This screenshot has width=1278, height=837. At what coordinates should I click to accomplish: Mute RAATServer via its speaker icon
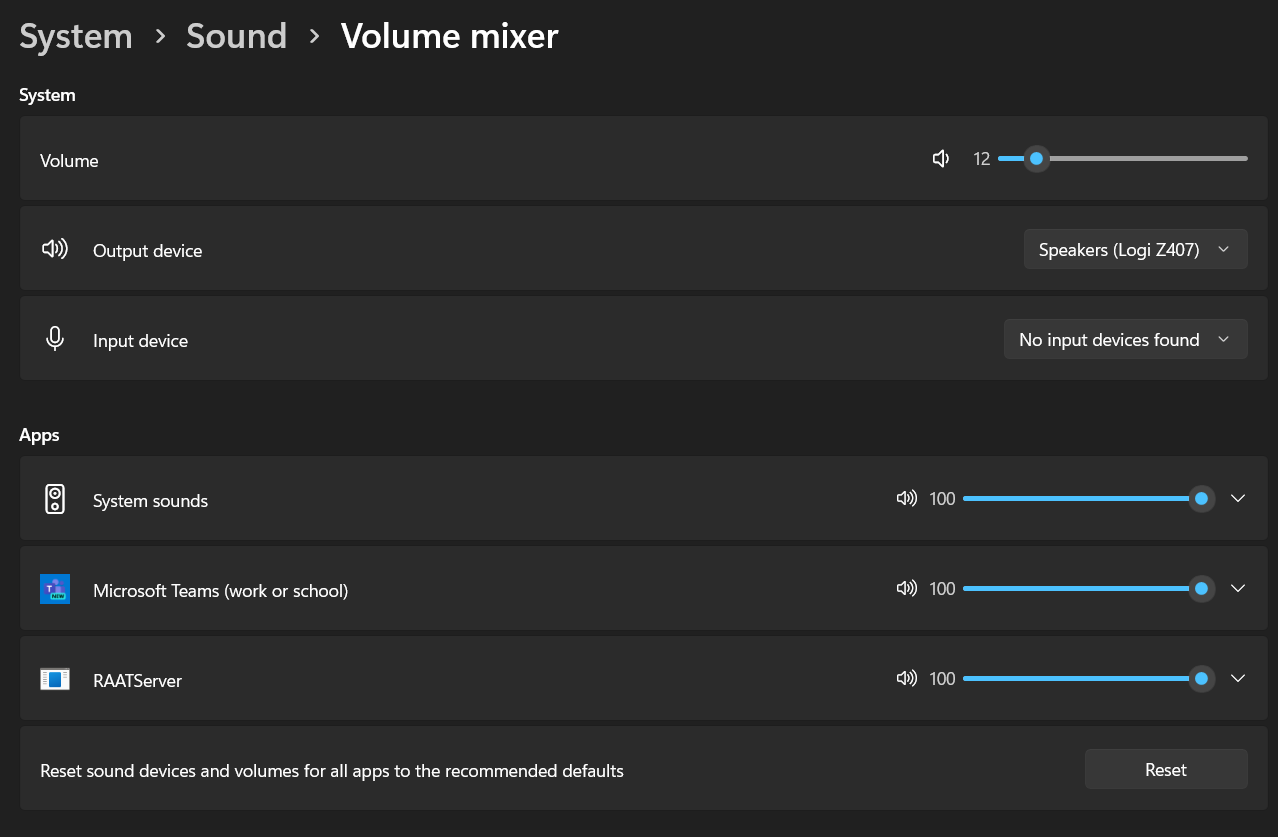coord(906,678)
